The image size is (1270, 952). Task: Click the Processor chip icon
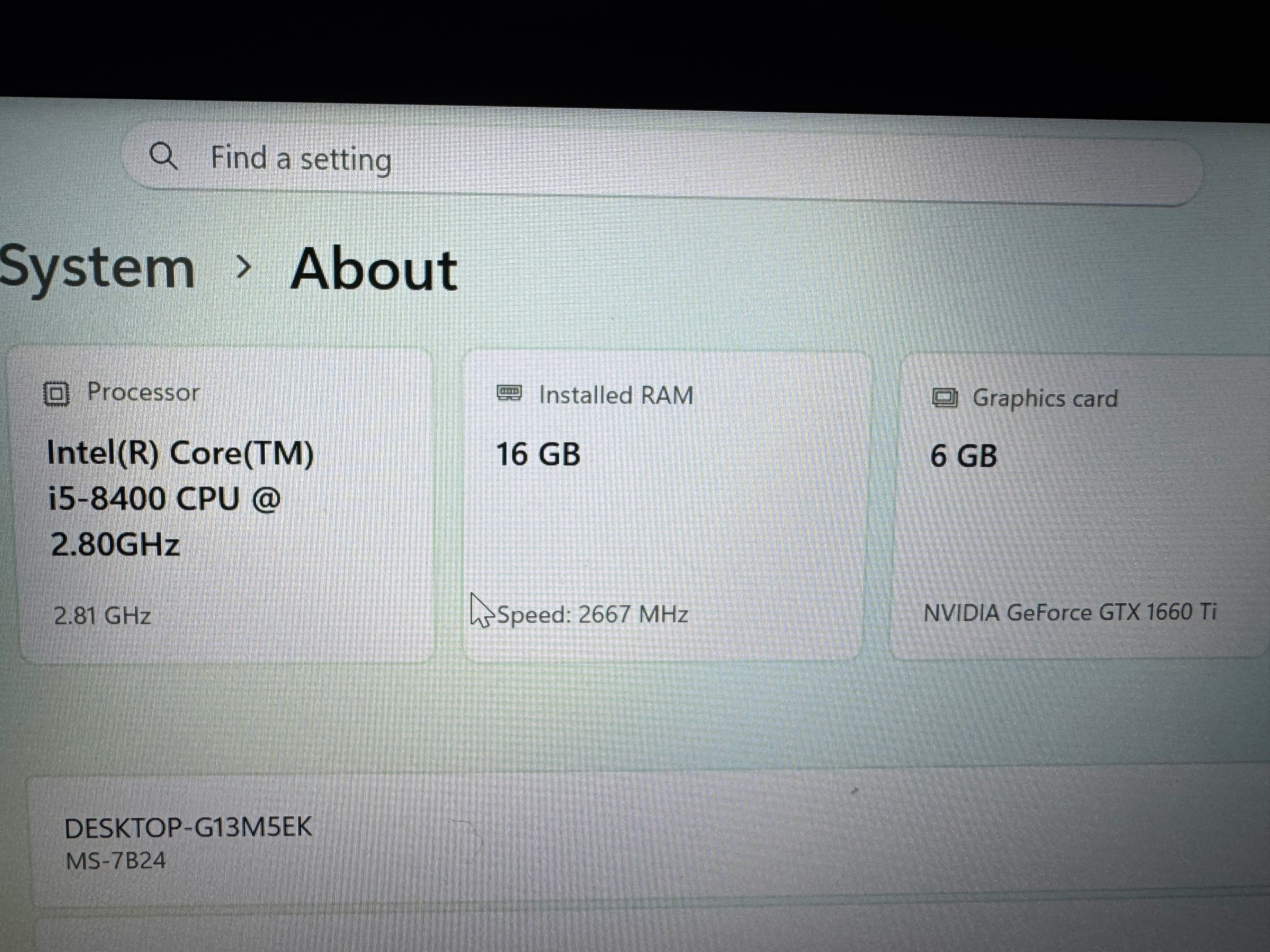coord(56,394)
